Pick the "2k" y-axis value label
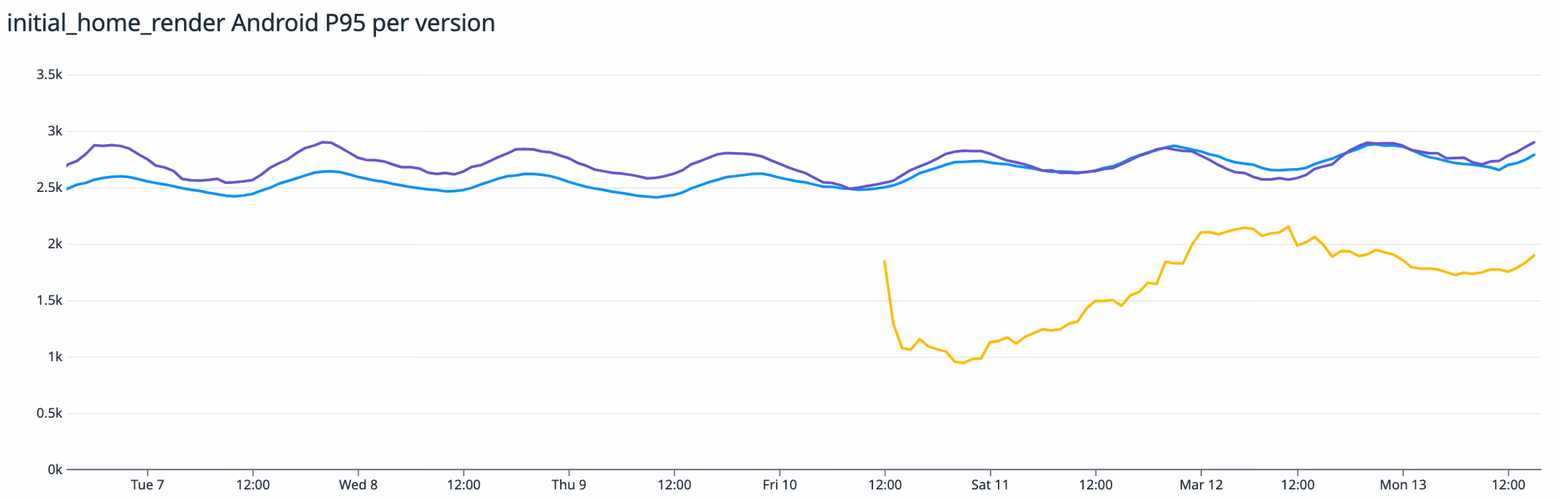 point(55,244)
